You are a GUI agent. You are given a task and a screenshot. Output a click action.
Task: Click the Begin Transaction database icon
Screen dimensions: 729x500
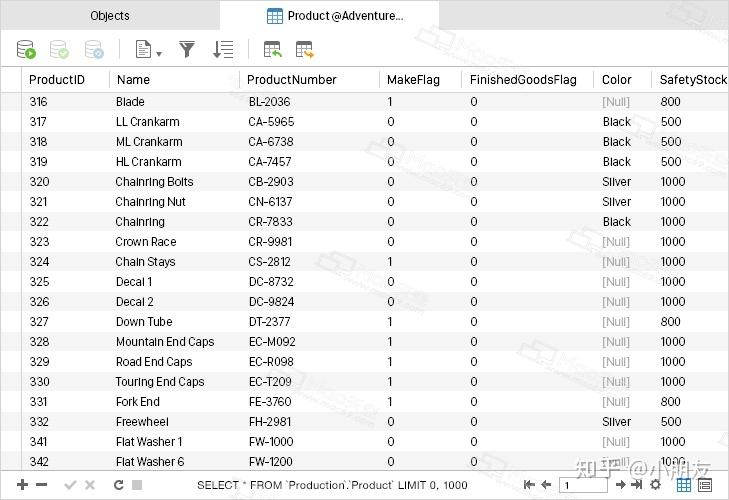point(26,49)
